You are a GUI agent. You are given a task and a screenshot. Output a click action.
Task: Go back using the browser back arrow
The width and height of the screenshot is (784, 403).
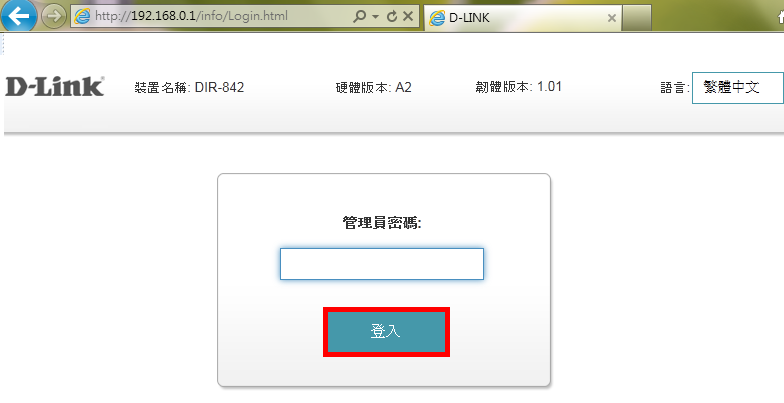18,16
